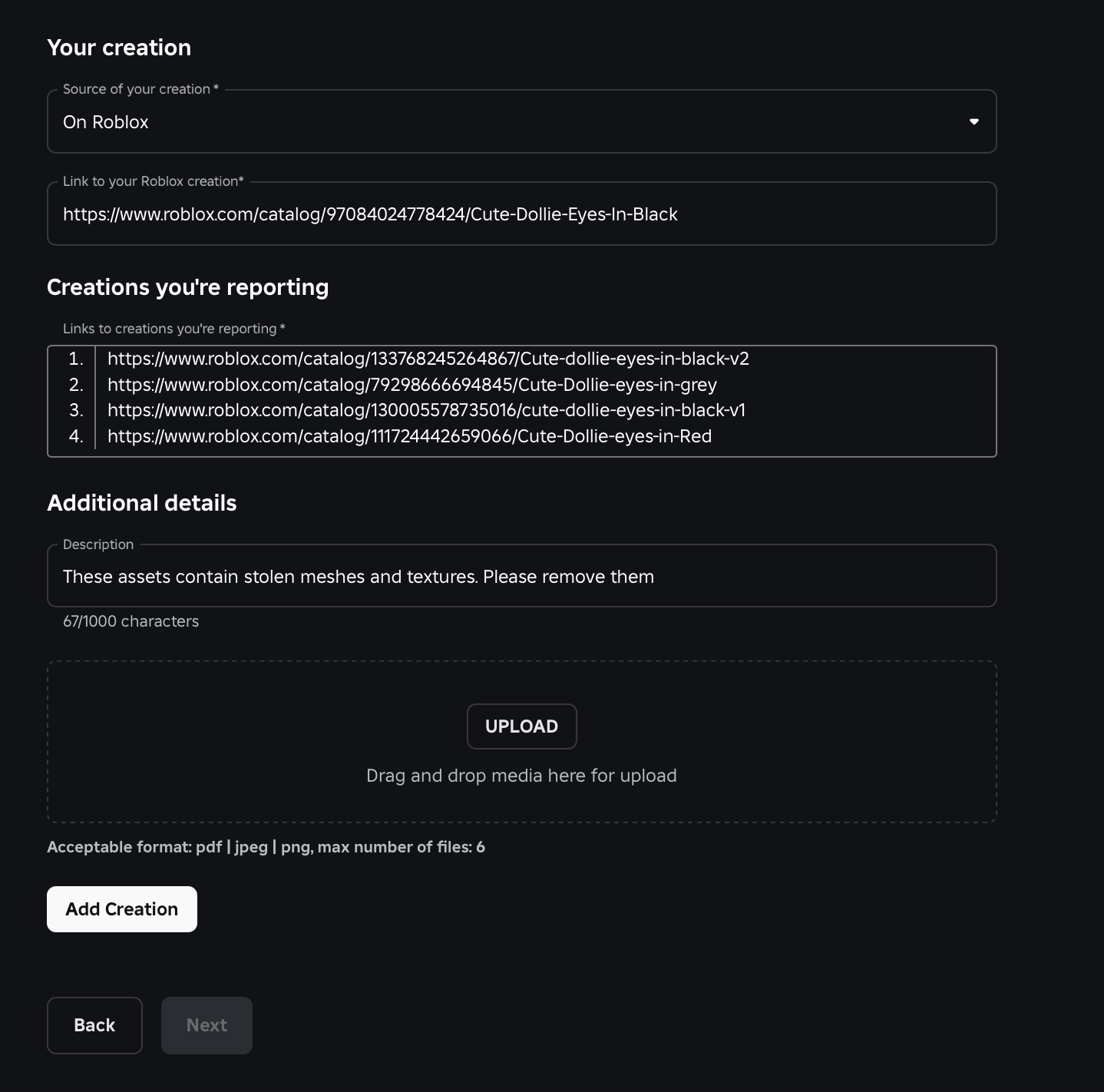Click the Add Creation button
The height and width of the screenshot is (1092, 1104).
click(x=122, y=909)
